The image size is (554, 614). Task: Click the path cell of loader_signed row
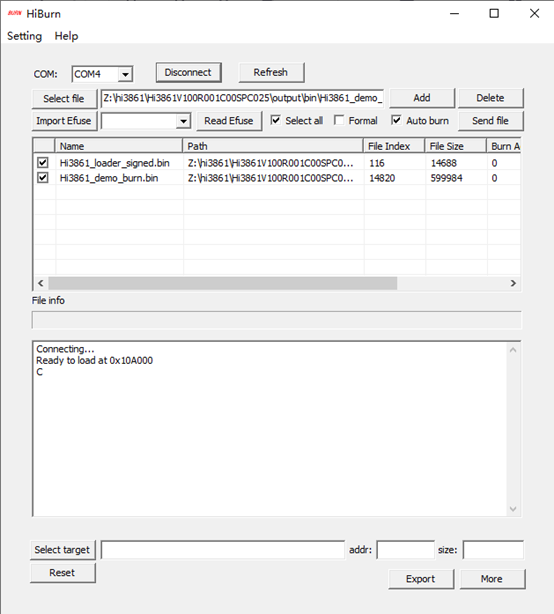coord(270,163)
